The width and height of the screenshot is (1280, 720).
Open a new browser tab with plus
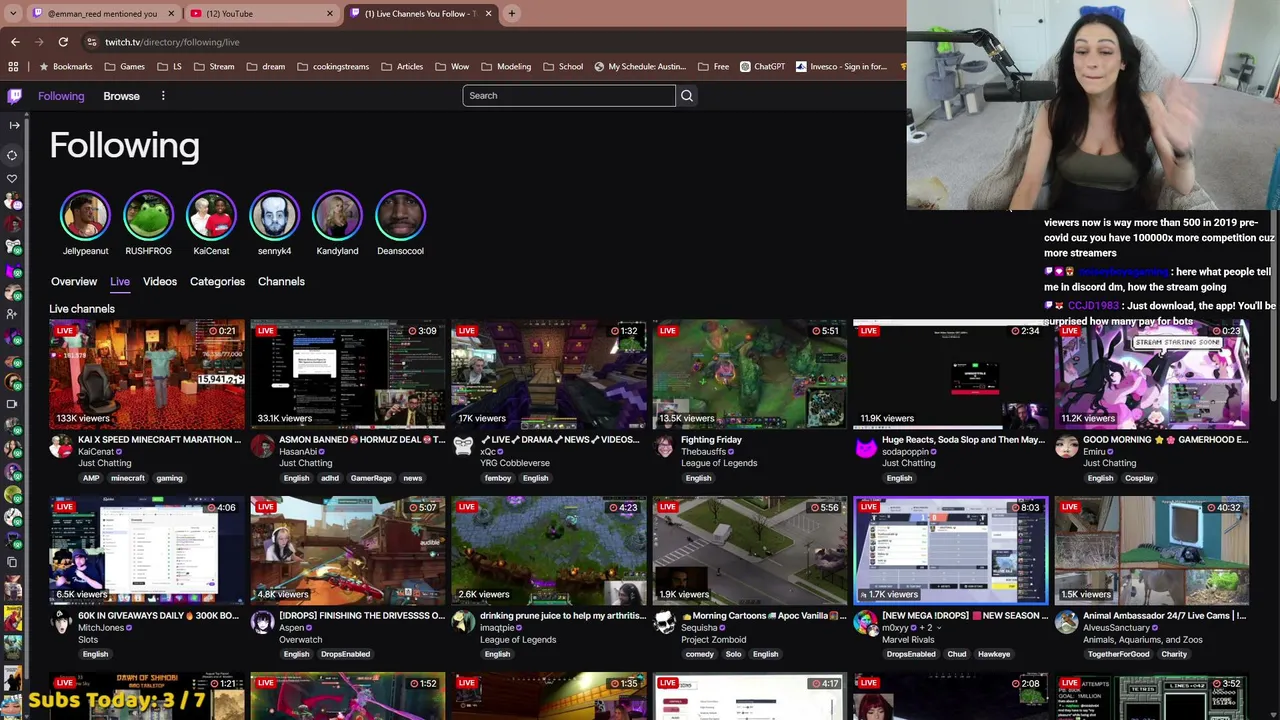click(x=512, y=14)
